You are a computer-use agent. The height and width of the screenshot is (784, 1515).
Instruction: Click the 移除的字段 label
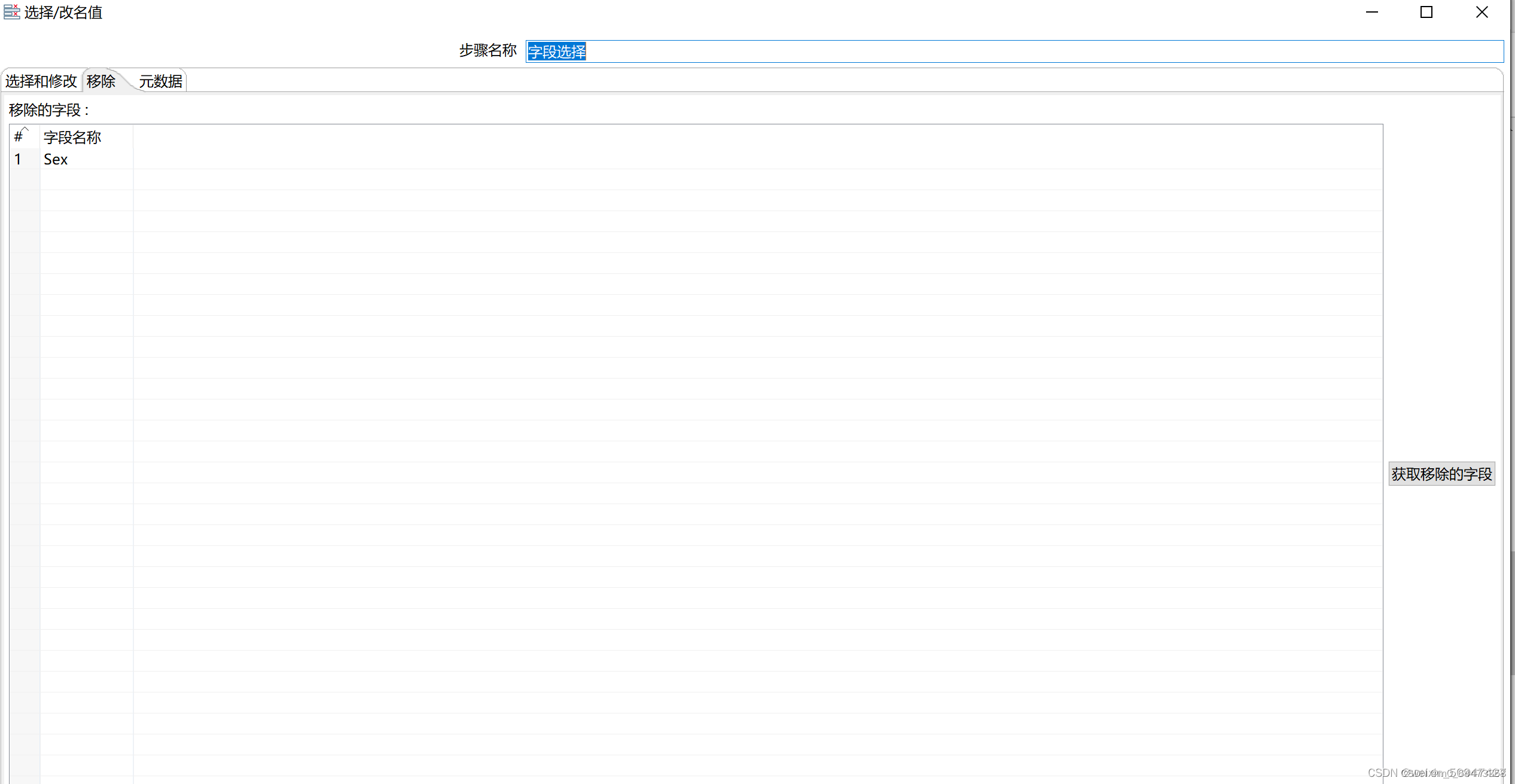48,110
